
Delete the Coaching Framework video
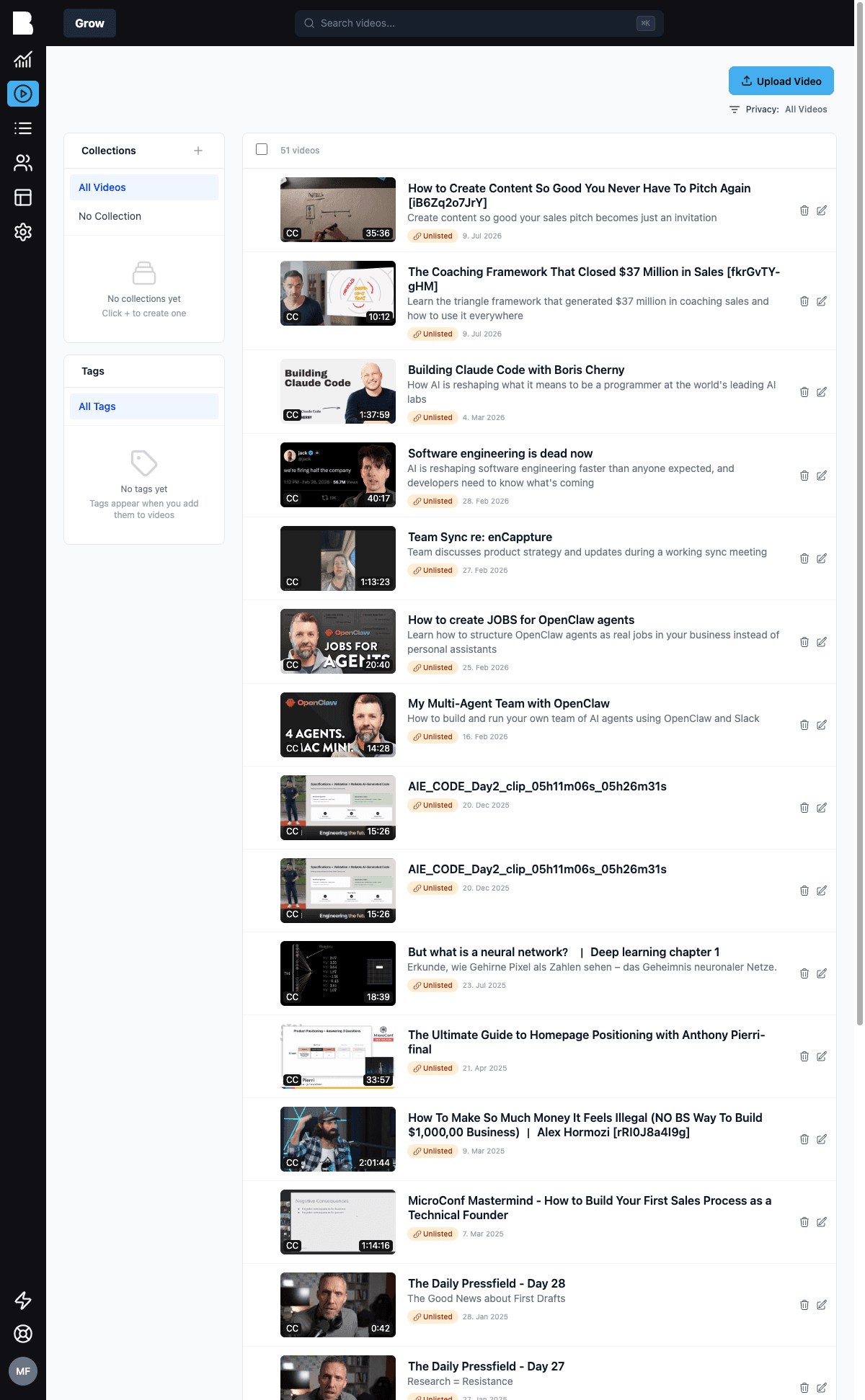coord(804,301)
